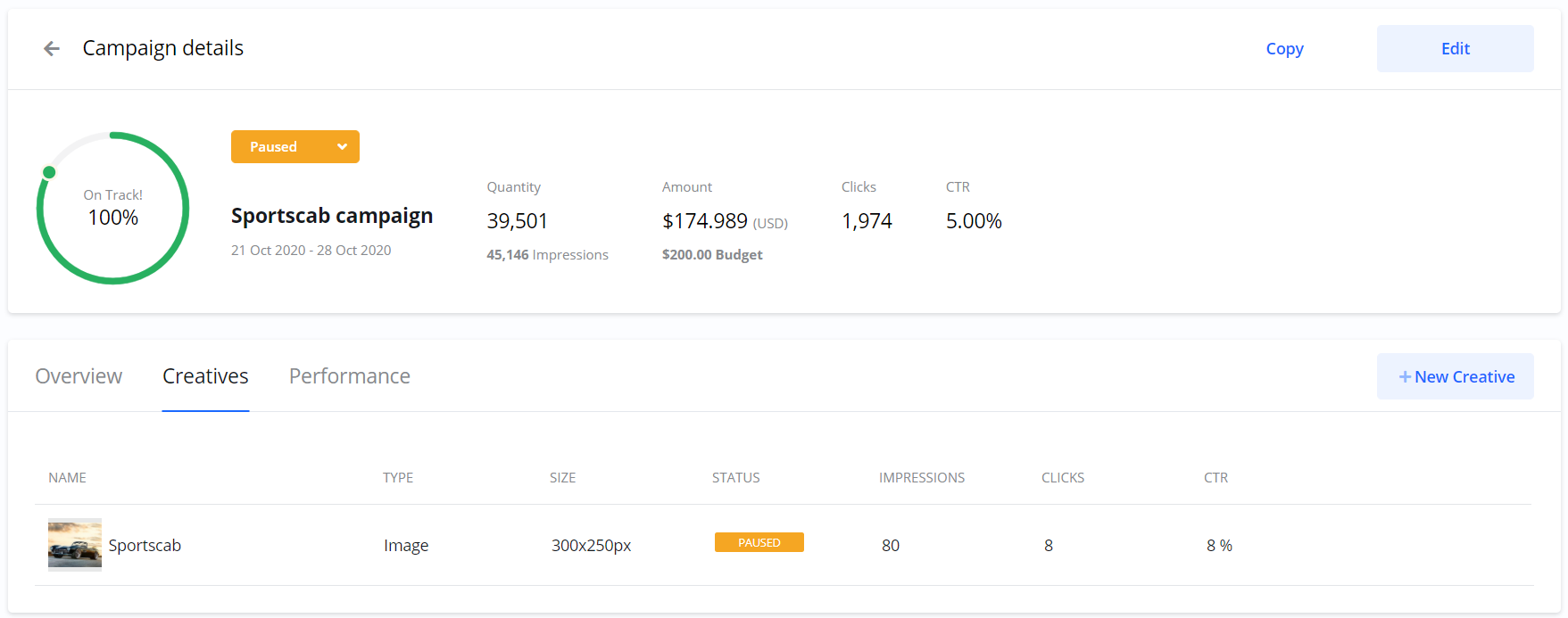The image size is (1568, 618).
Task: Sort by the NAME column header
Action: tap(67, 478)
